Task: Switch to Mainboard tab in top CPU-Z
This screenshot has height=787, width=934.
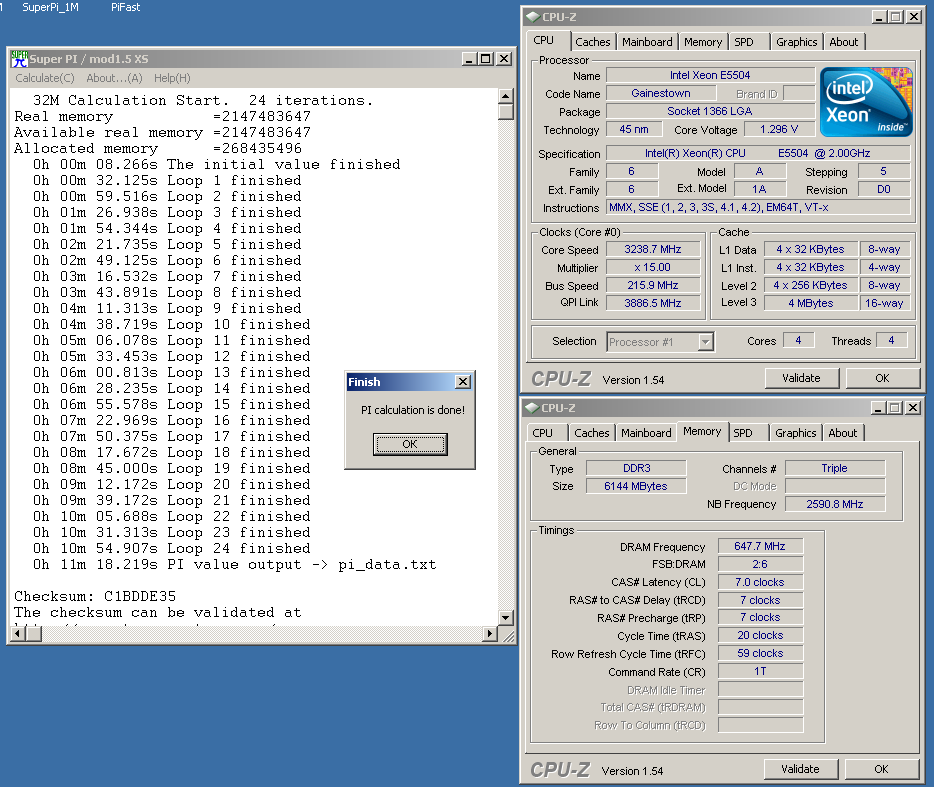Action: (647, 42)
